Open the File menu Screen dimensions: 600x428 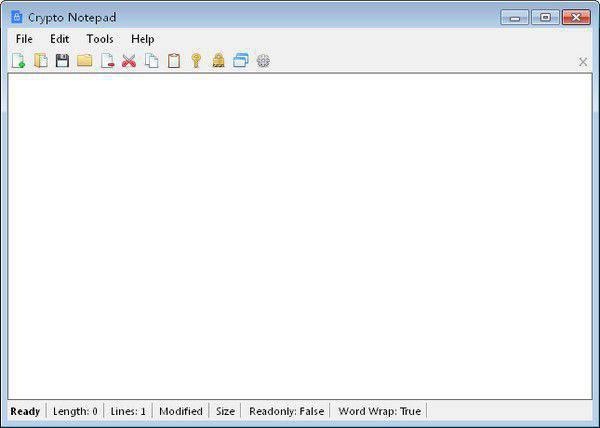pos(24,39)
